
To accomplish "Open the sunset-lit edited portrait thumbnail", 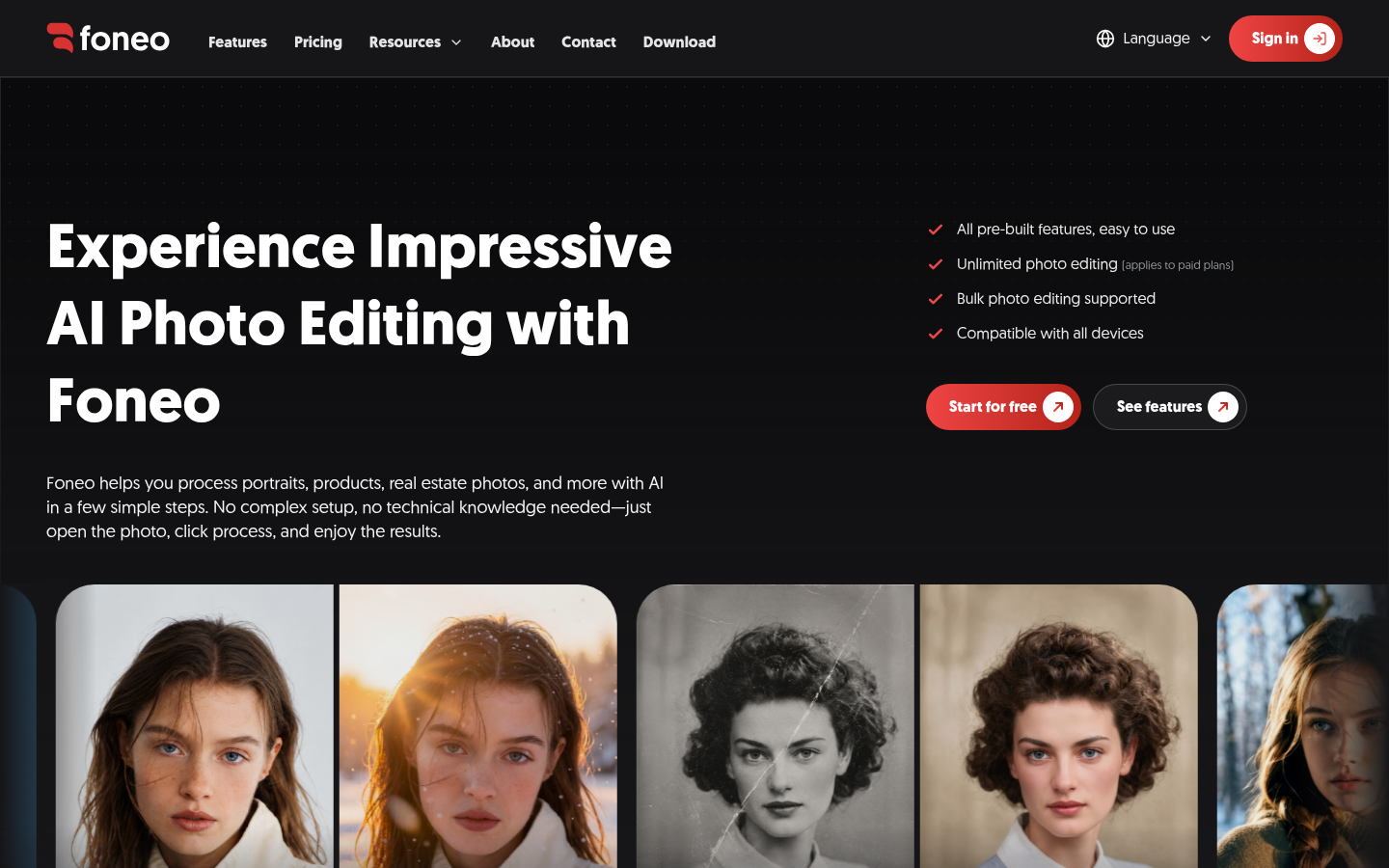I will 478,726.
